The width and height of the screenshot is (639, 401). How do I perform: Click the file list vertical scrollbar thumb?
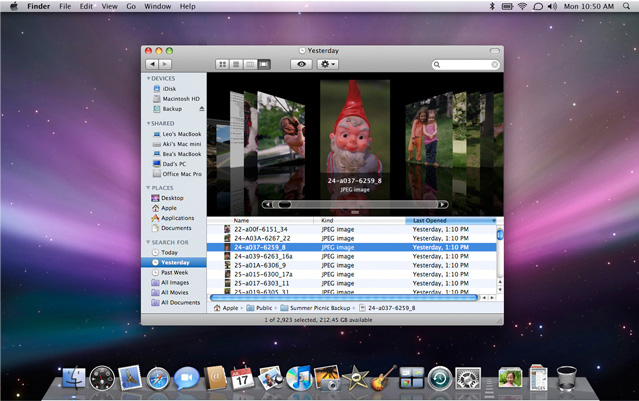tap(500, 234)
